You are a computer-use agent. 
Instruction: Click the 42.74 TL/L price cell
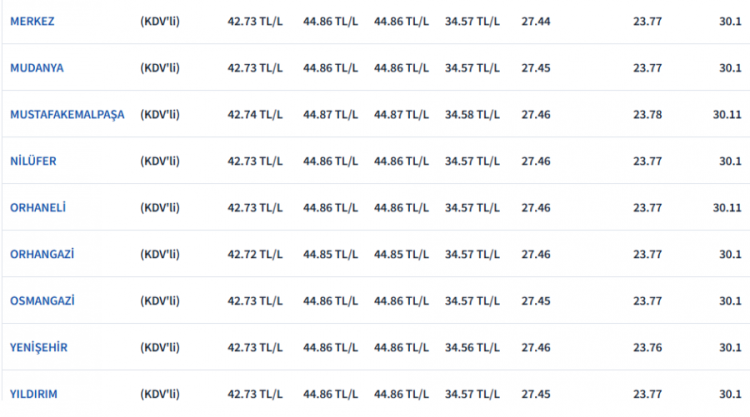(255, 114)
